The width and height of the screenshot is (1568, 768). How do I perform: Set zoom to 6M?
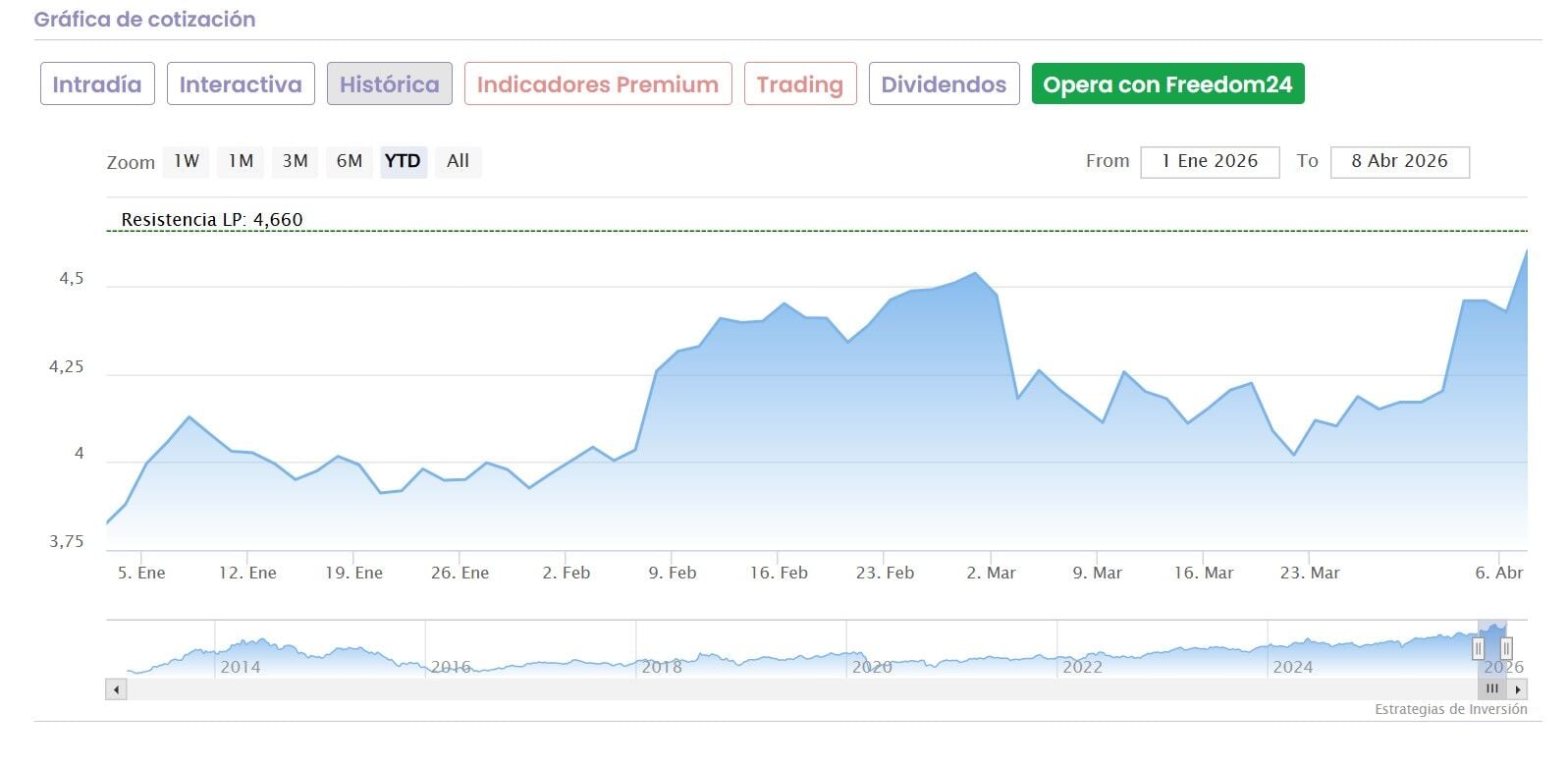click(349, 161)
